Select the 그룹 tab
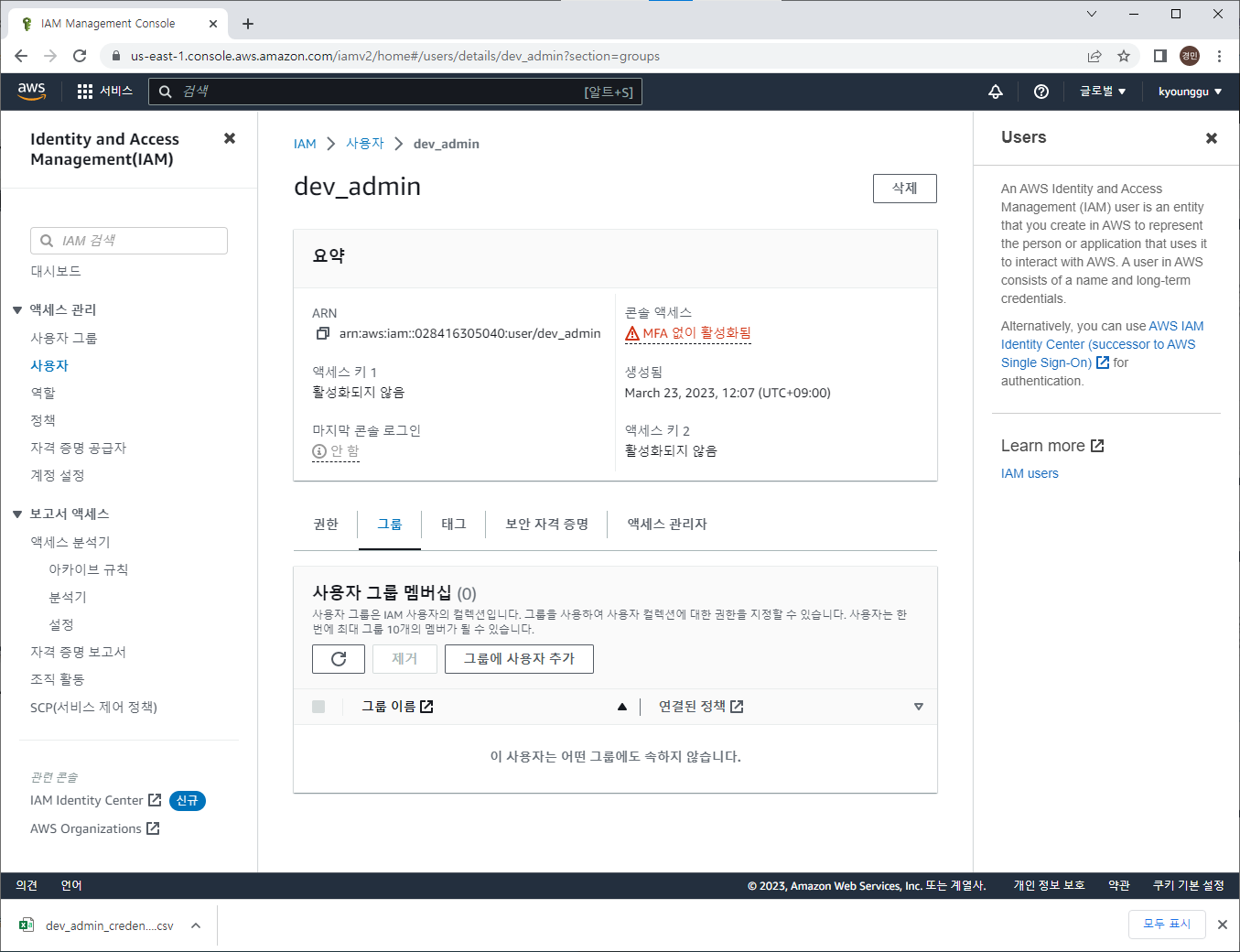This screenshot has width=1240, height=952. pos(390,525)
